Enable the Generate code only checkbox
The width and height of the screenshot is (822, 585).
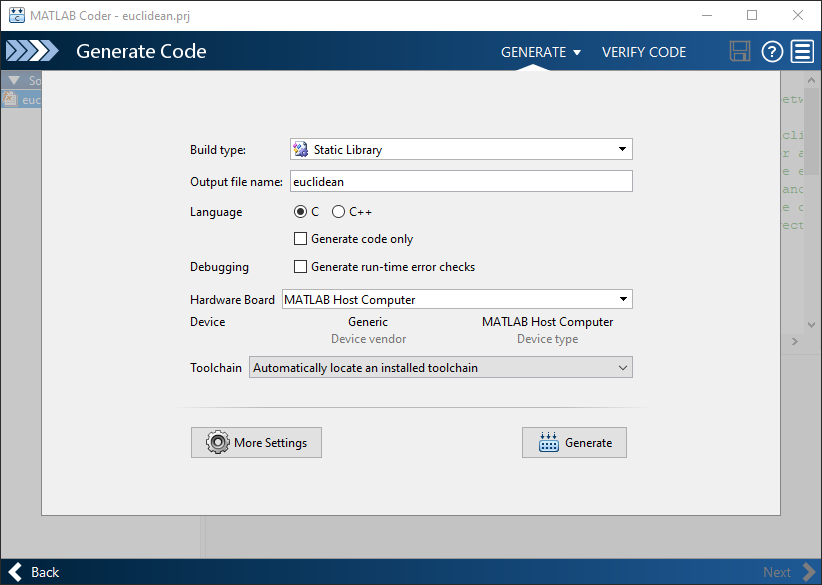pos(300,238)
